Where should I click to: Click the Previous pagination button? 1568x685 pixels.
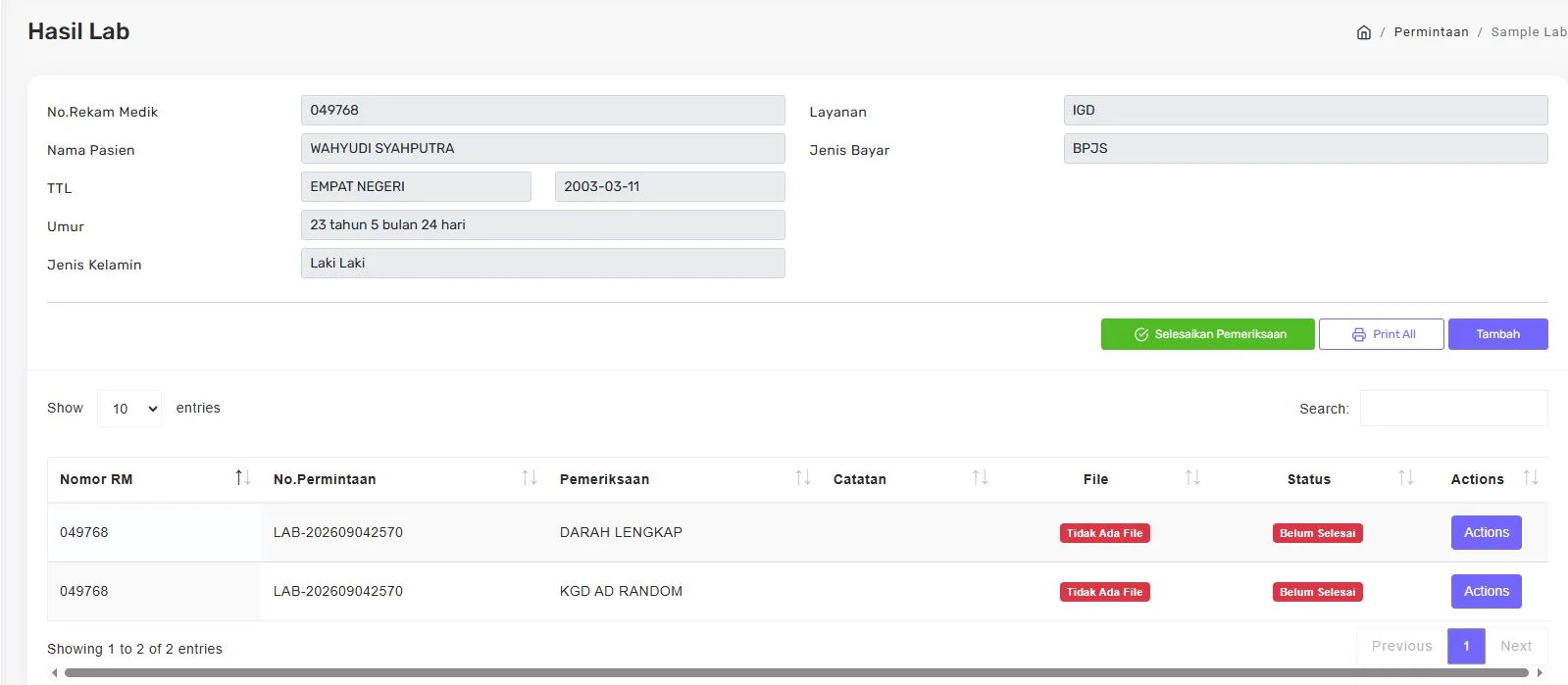[x=1401, y=646]
